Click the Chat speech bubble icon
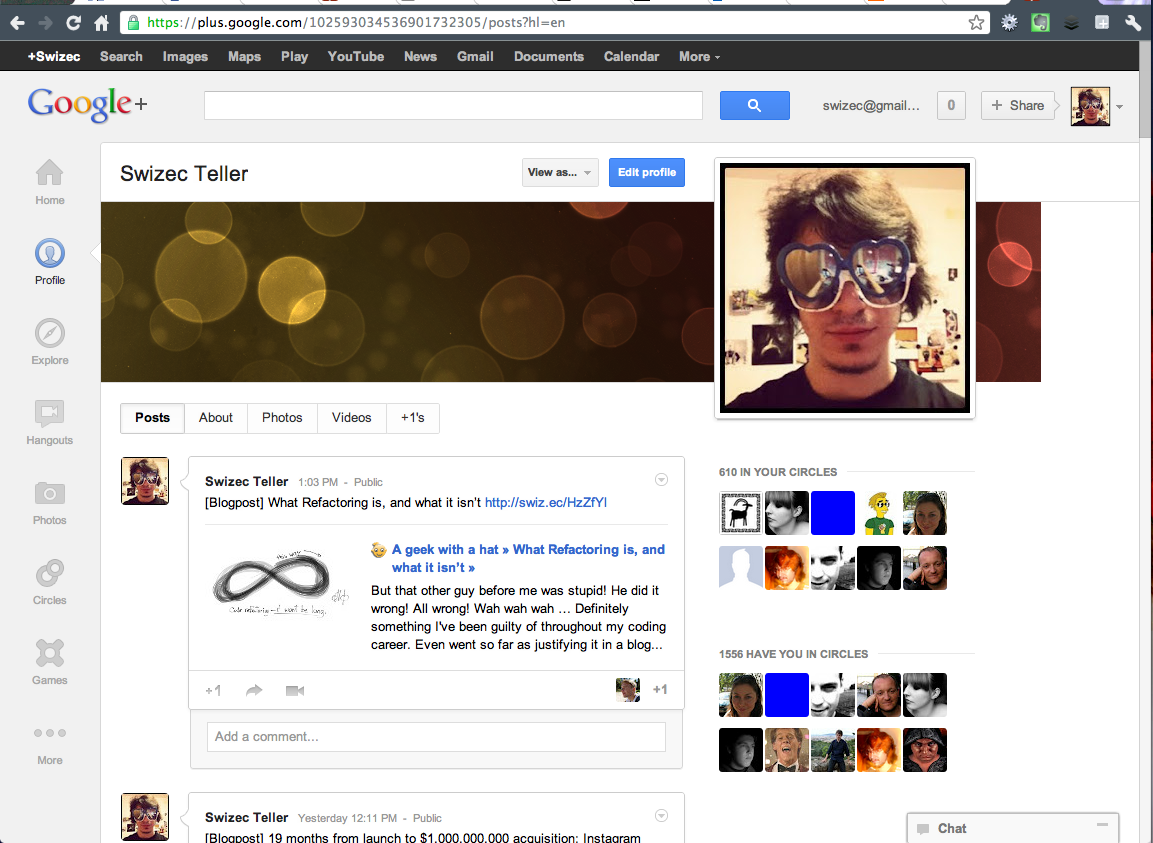Viewport: 1153px width, 843px height. [x=923, y=829]
